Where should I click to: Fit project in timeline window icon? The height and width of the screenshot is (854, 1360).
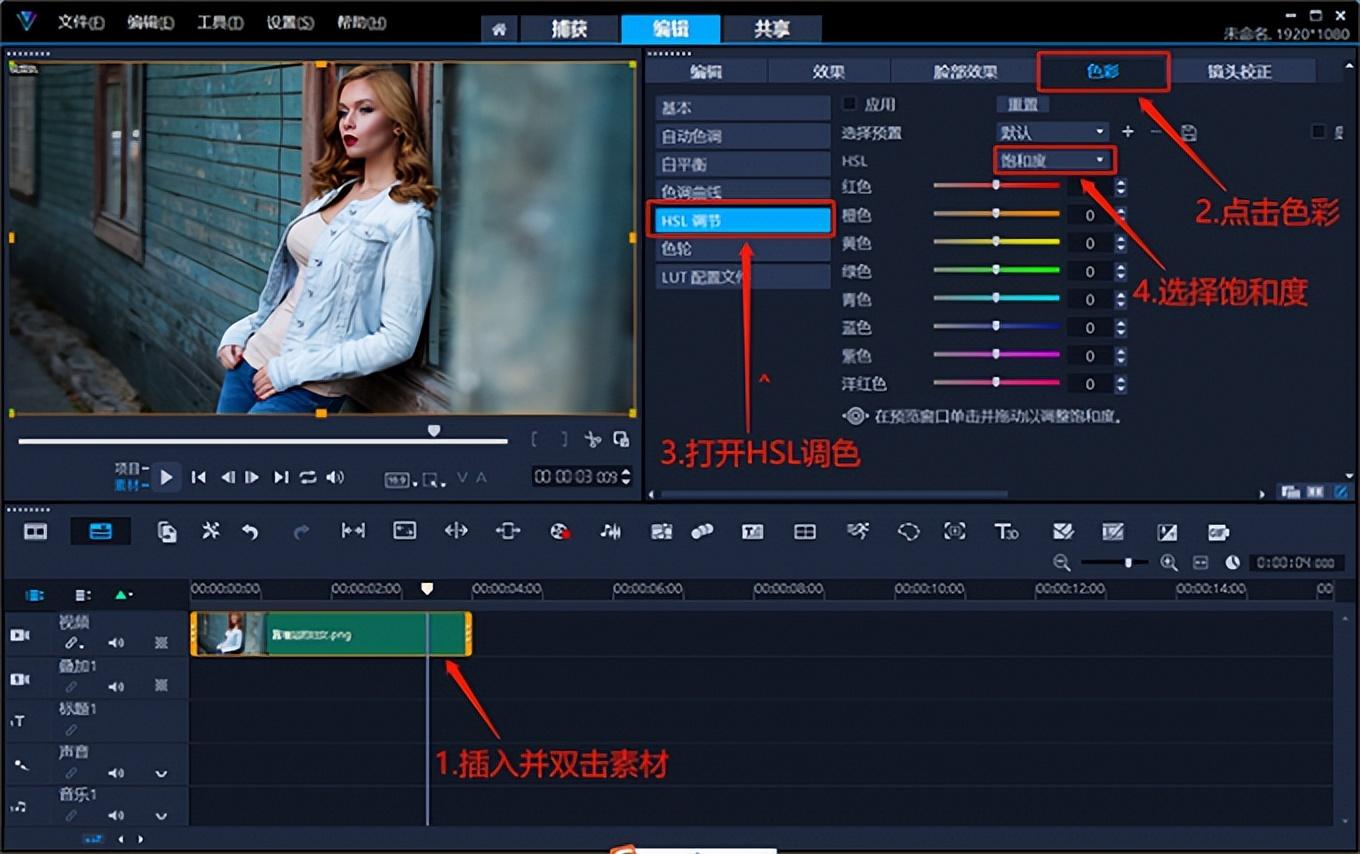tap(1201, 563)
